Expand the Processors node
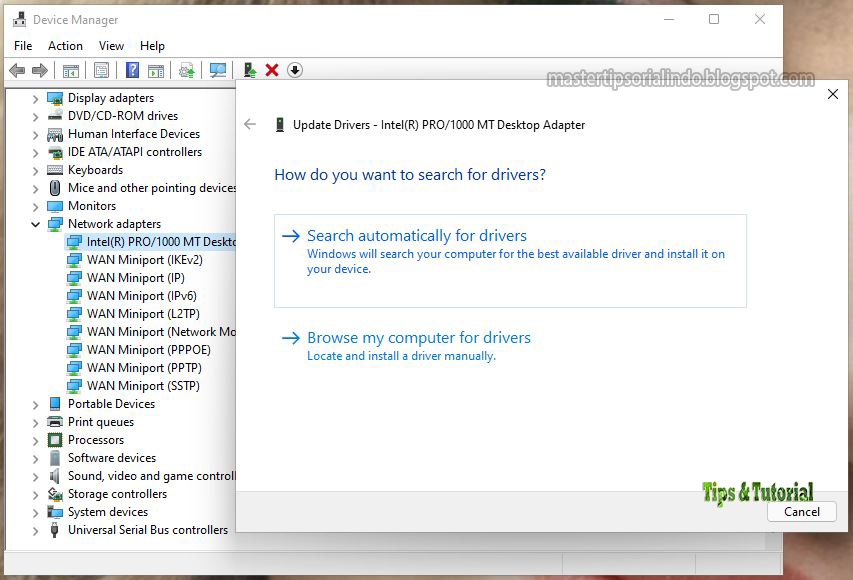This screenshot has height=580, width=853. 35,440
